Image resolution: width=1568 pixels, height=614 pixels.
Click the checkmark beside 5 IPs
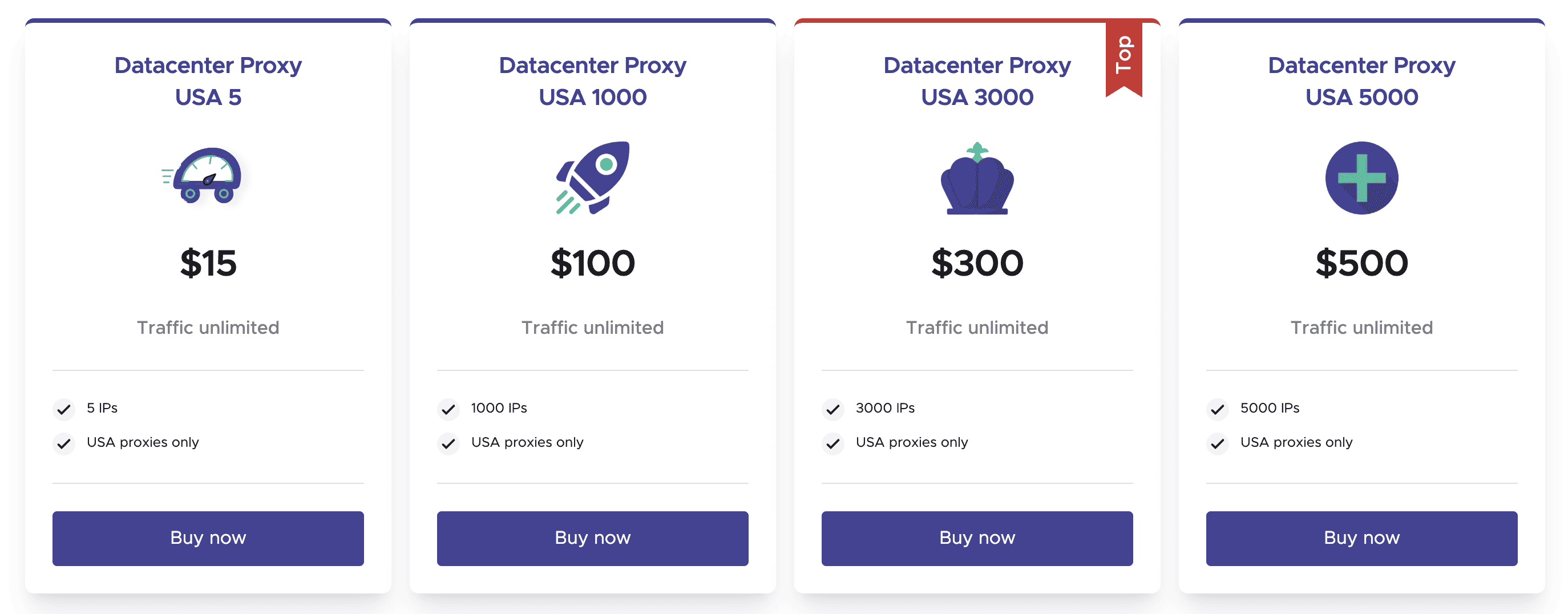tap(64, 409)
